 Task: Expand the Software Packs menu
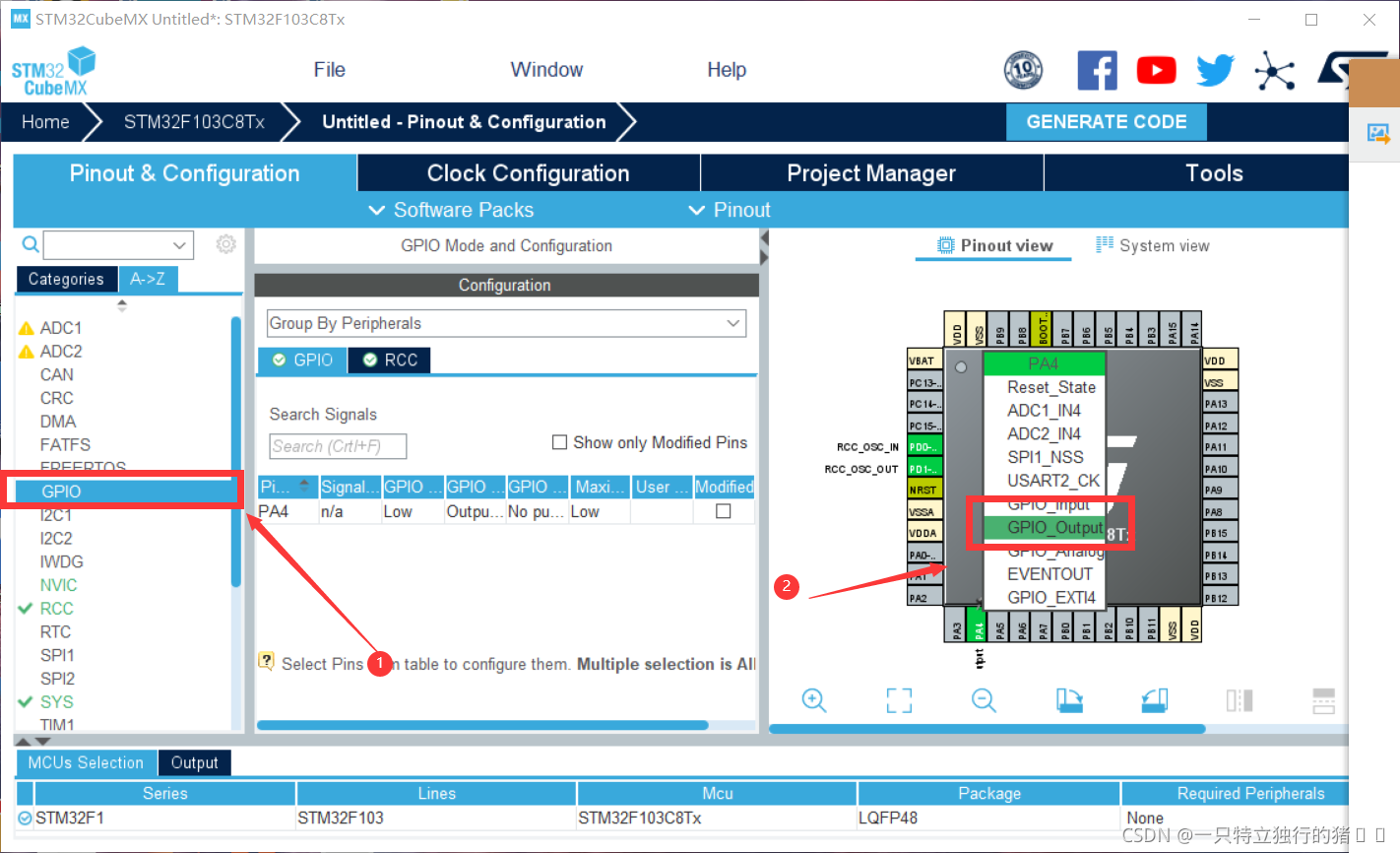coord(451,210)
